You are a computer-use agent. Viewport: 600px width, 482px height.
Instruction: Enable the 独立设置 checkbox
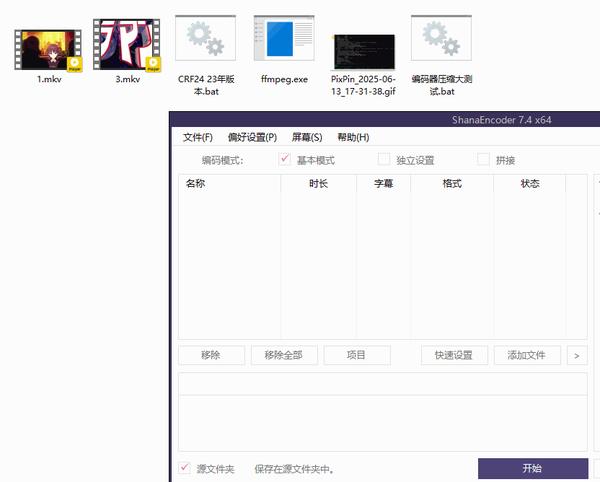[384, 159]
